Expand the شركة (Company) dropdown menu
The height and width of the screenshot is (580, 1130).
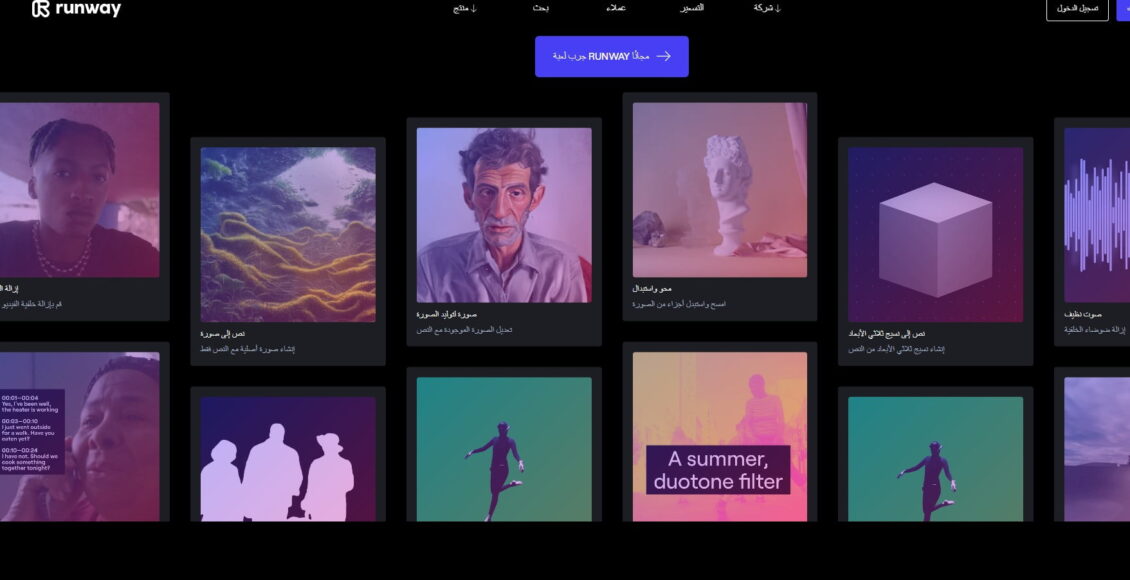pos(767,8)
